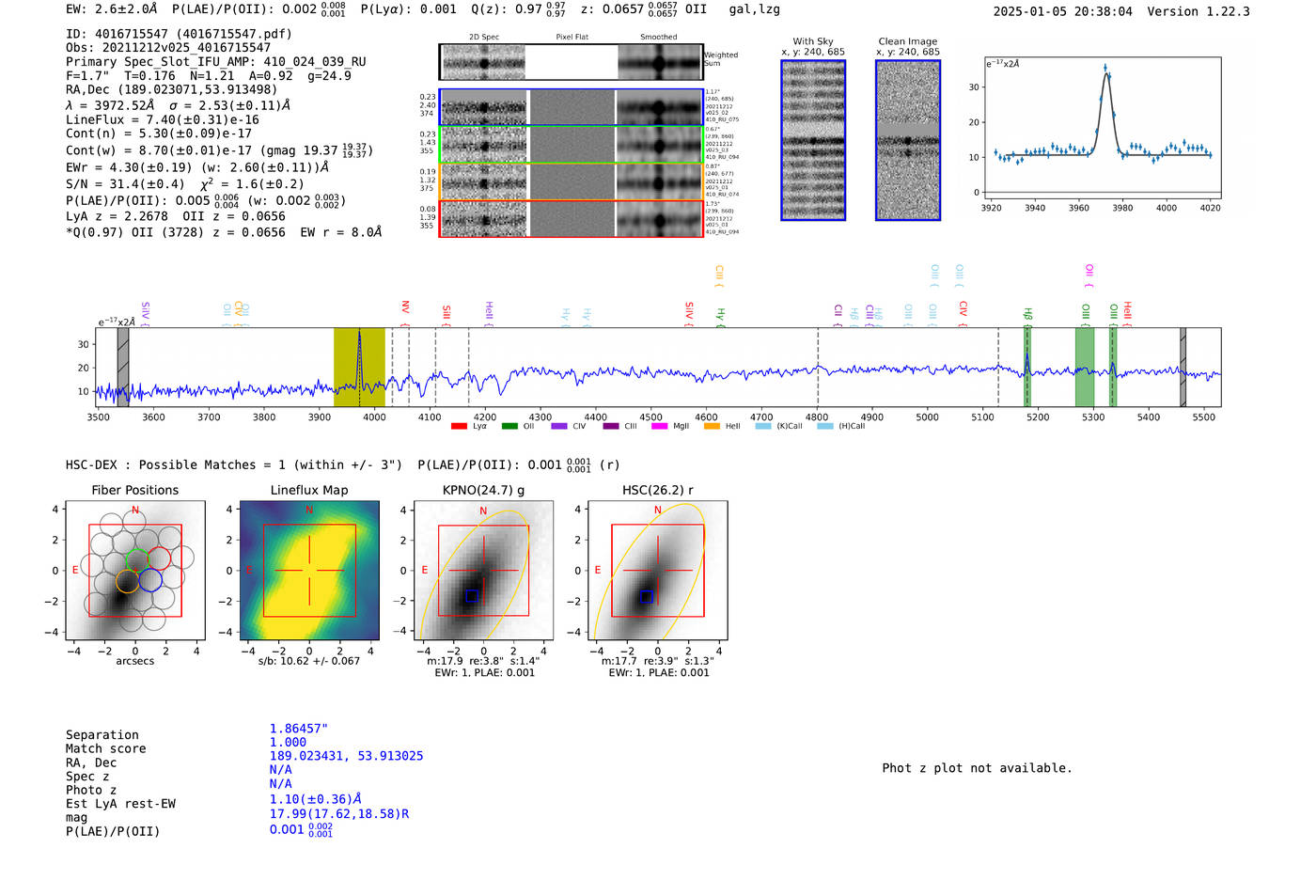Click the 2D Spec column header
Viewport: 1316px width, 896px height.
click(483, 38)
